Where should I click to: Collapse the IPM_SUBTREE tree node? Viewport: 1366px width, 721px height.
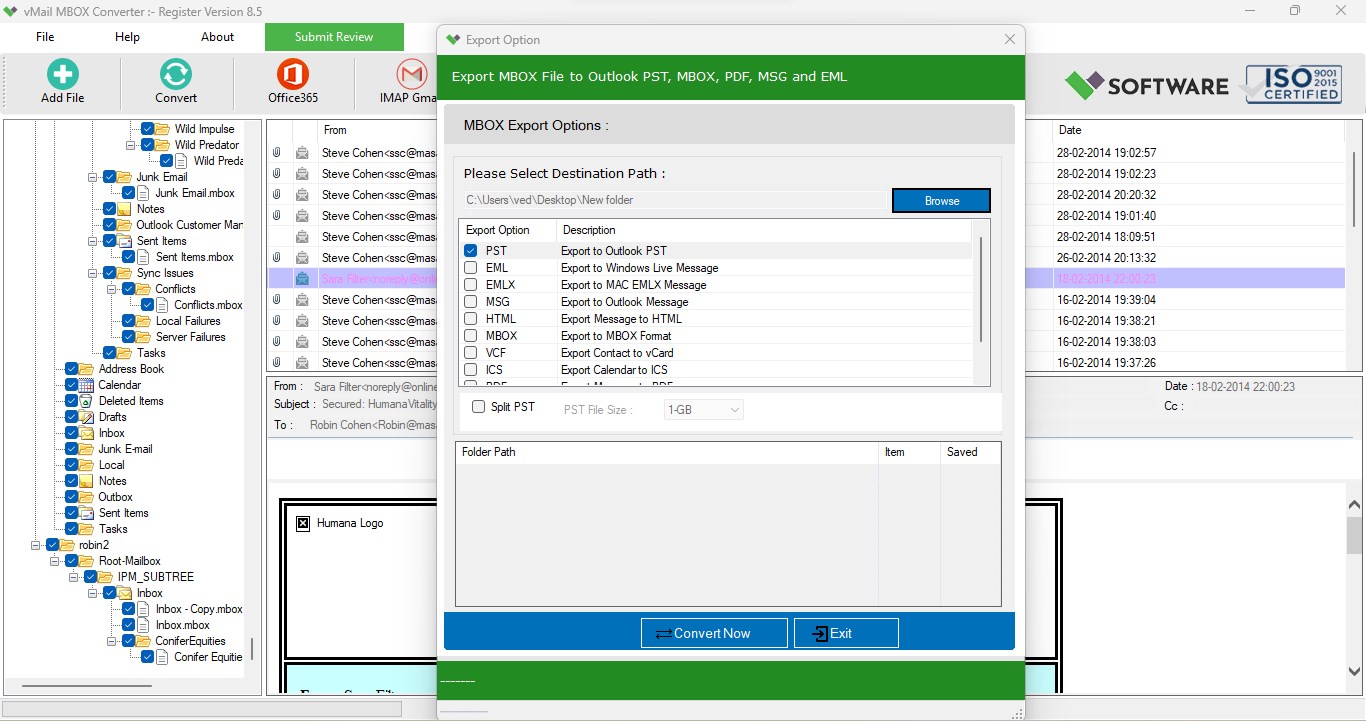[73, 577]
